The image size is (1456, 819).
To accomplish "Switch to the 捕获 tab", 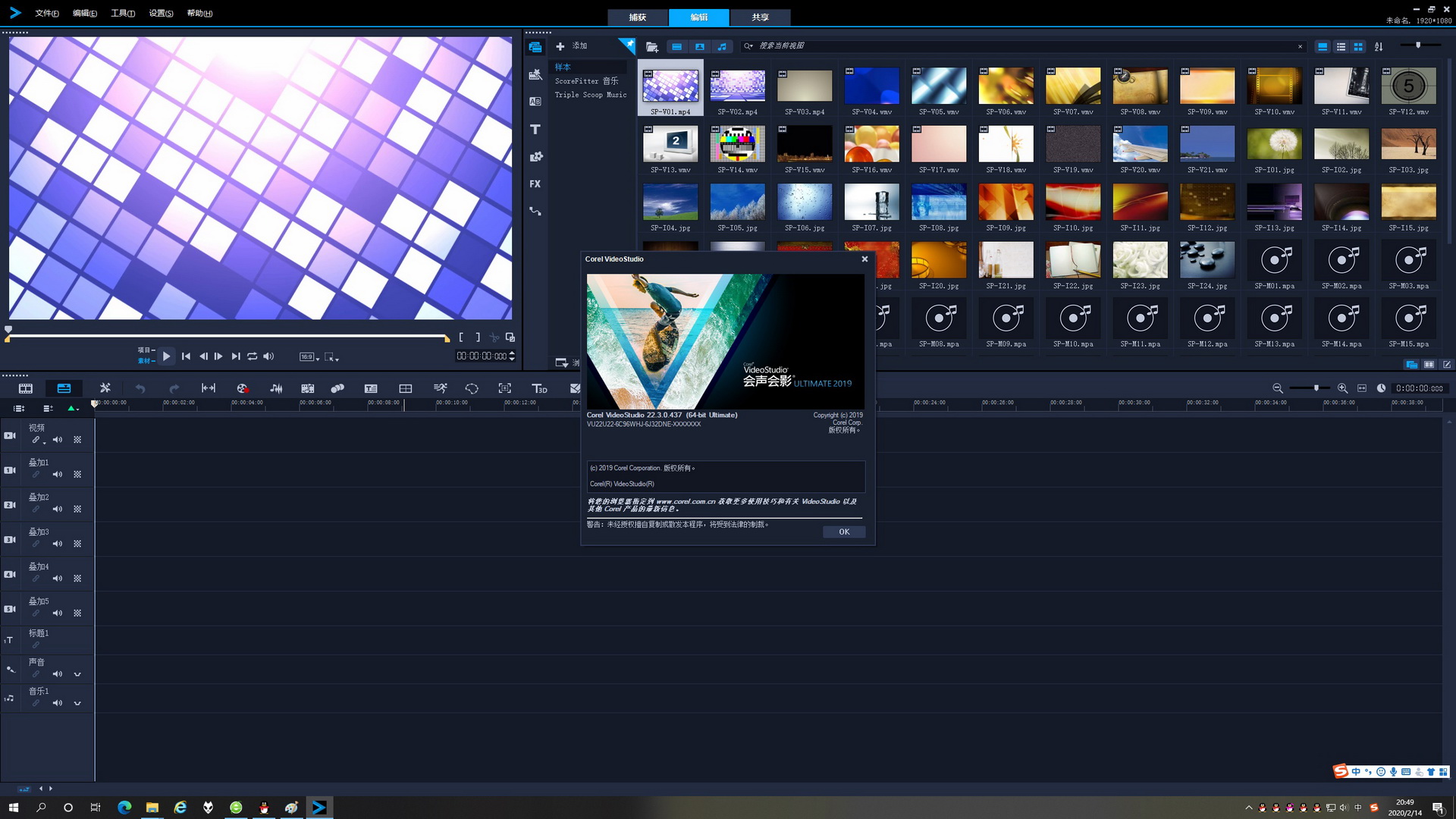I will coord(638,17).
